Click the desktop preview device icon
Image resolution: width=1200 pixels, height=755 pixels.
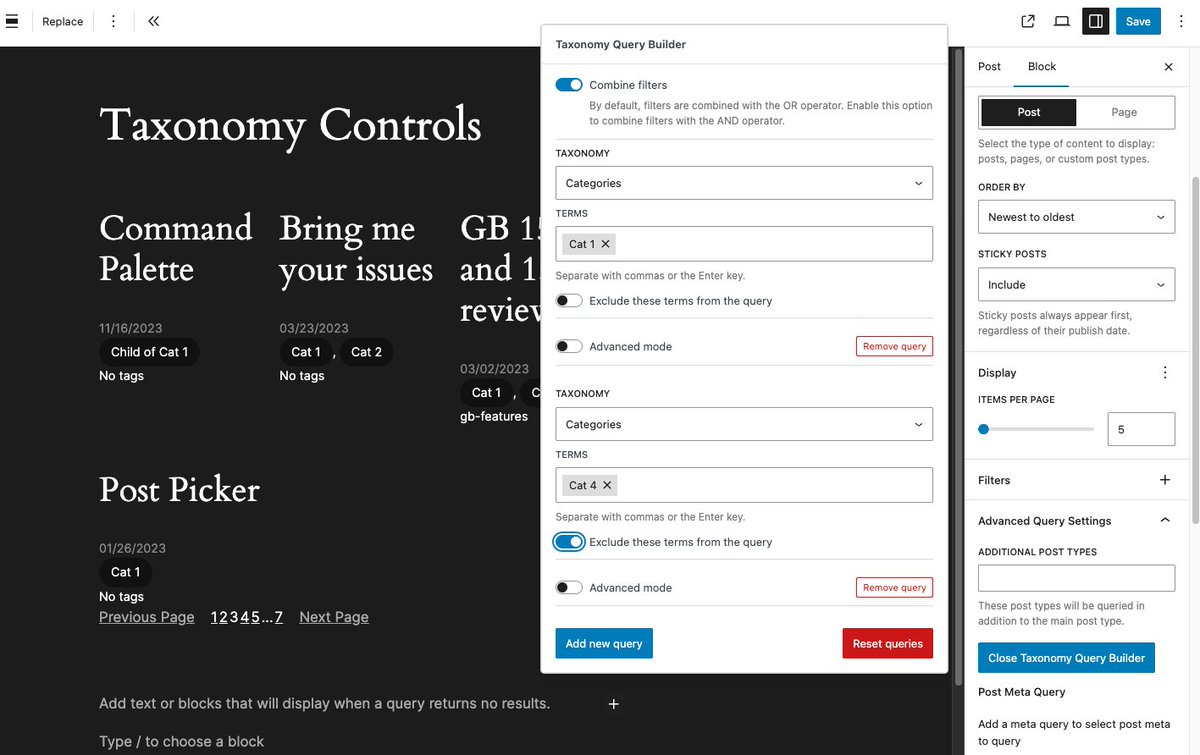click(x=1062, y=21)
